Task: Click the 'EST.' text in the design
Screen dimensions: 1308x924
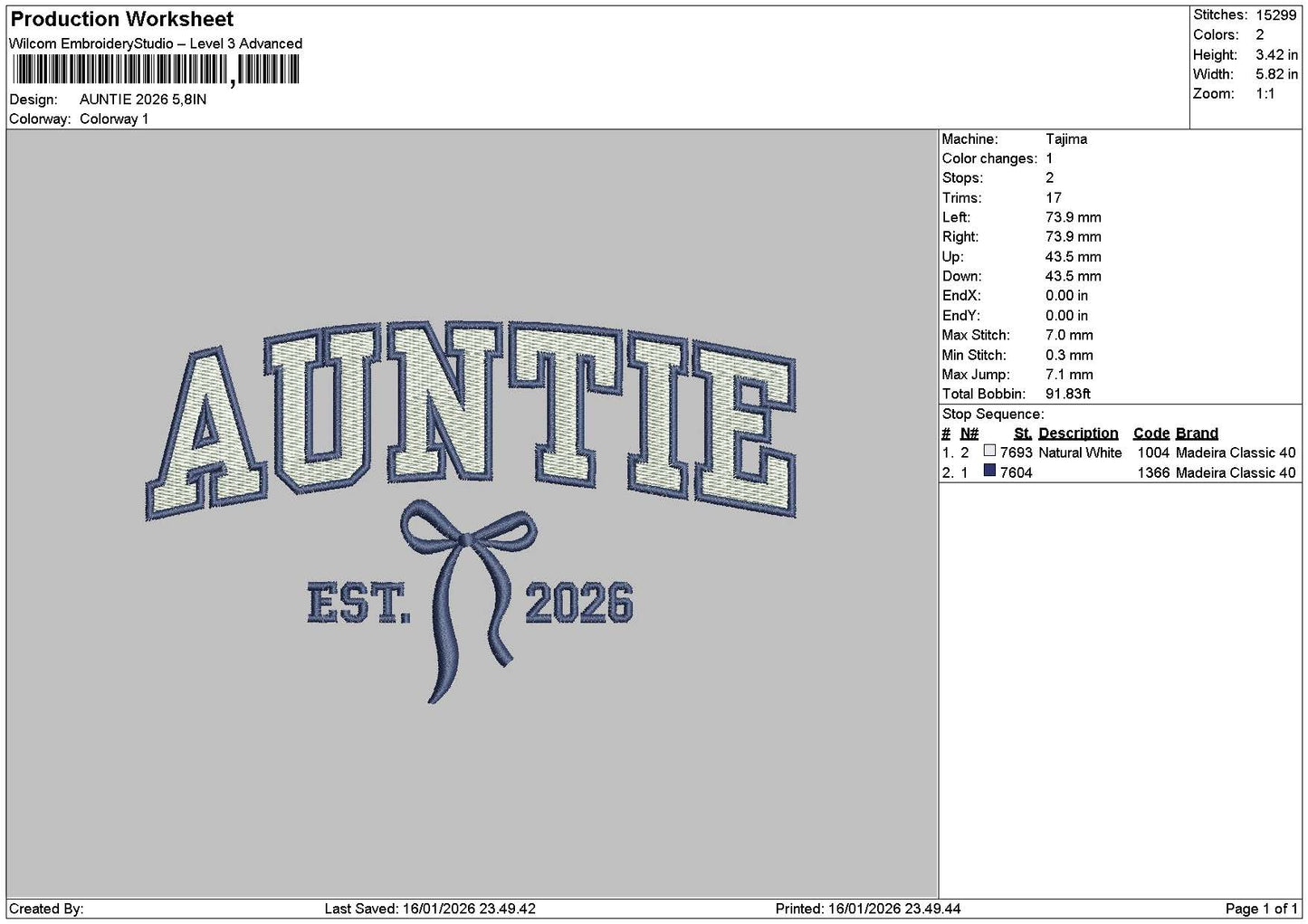Action: click(x=358, y=604)
